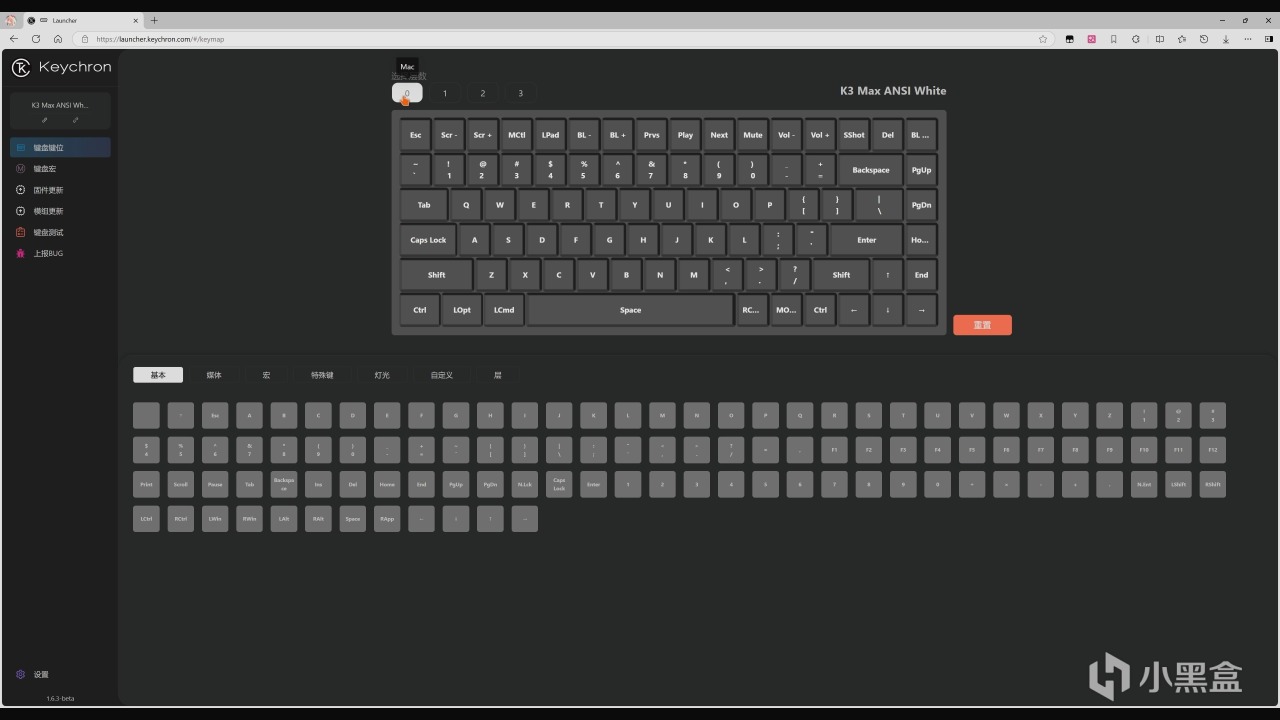Select layer 2 button
Image resolution: width=1280 pixels, height=720 pixels.
(482, 93)
